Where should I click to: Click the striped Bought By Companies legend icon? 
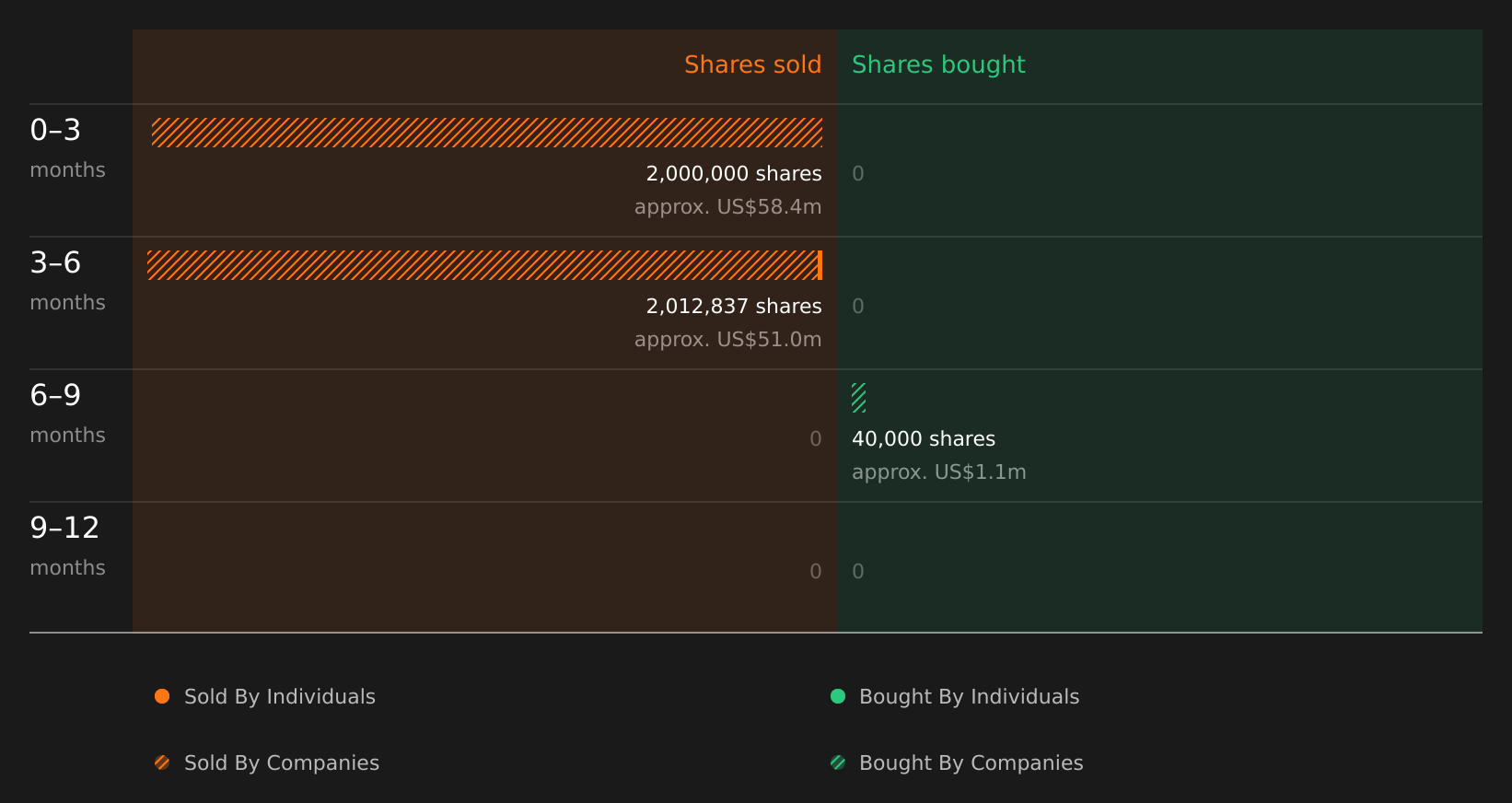click(838, 762)
